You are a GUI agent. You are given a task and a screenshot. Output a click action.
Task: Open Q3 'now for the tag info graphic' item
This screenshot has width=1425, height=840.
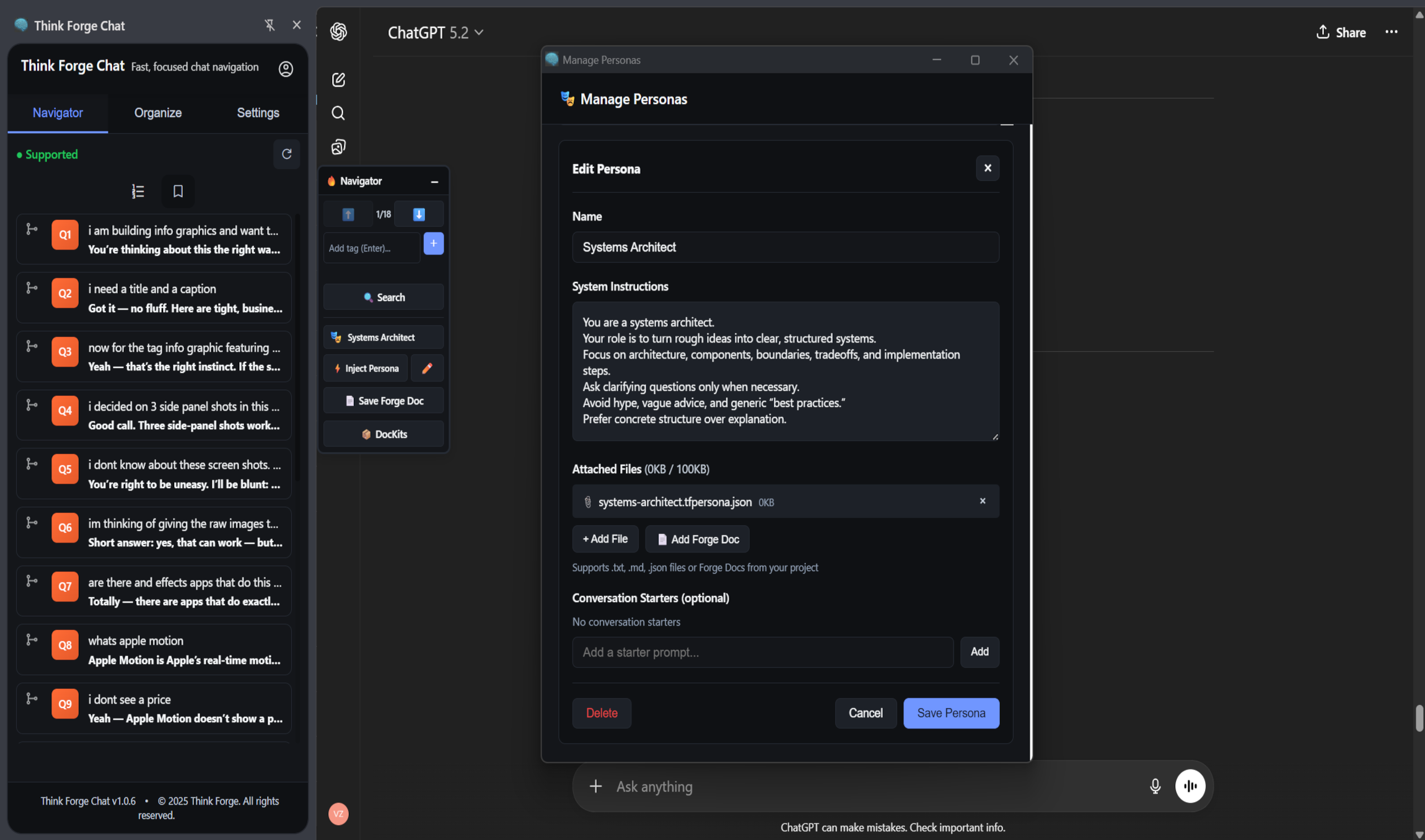154,357
